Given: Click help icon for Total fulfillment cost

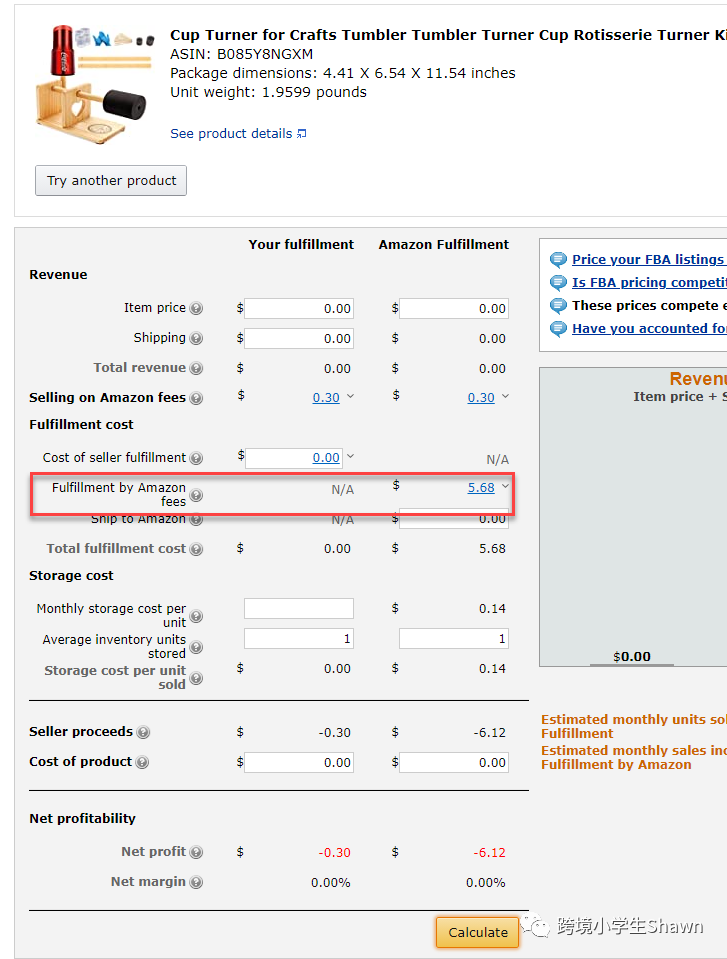Looking at the screenshot, I should [x=196, y=549].
